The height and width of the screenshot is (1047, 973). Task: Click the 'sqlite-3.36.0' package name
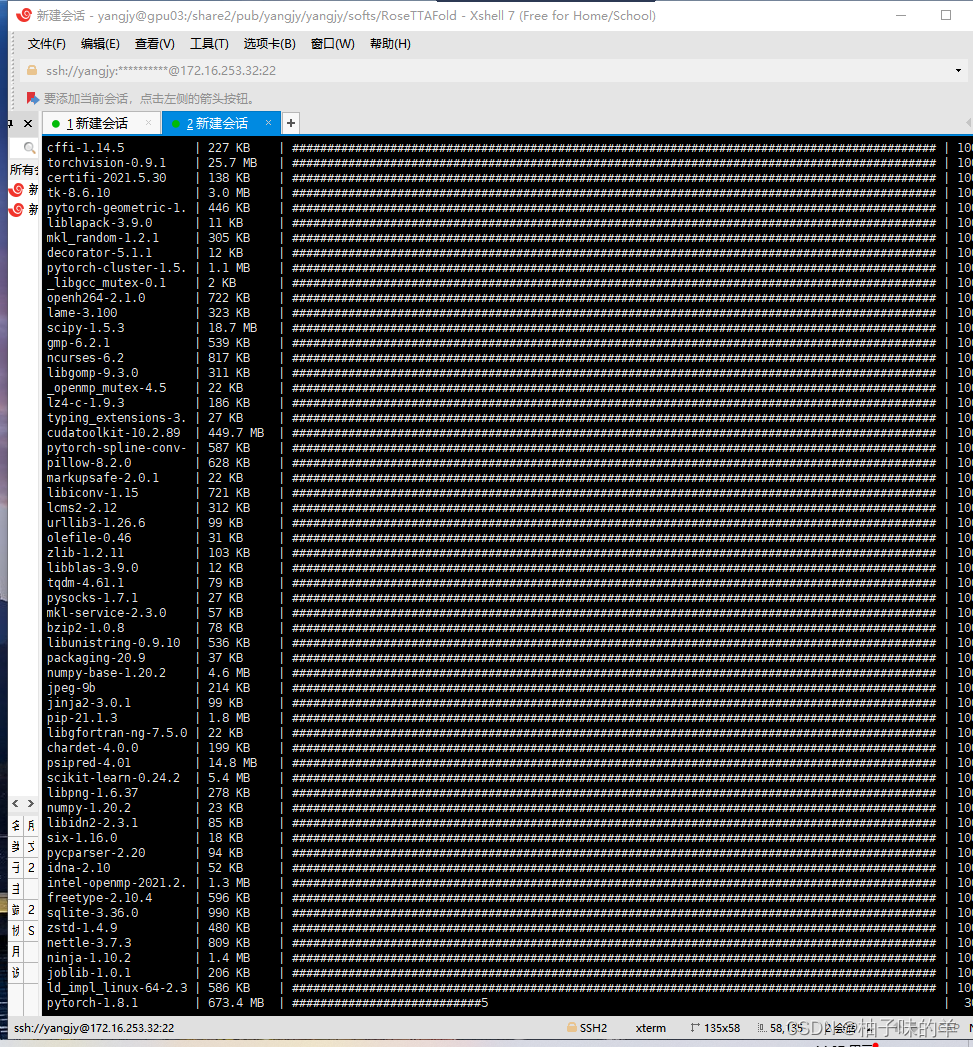pyautogui.click(x=93, y=913)
